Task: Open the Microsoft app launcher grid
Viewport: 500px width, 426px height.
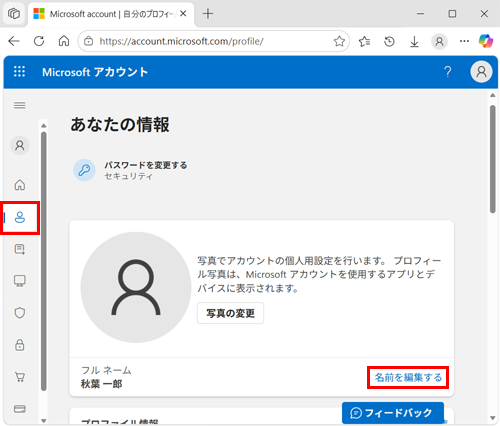Action: click(x=19, y=71)
